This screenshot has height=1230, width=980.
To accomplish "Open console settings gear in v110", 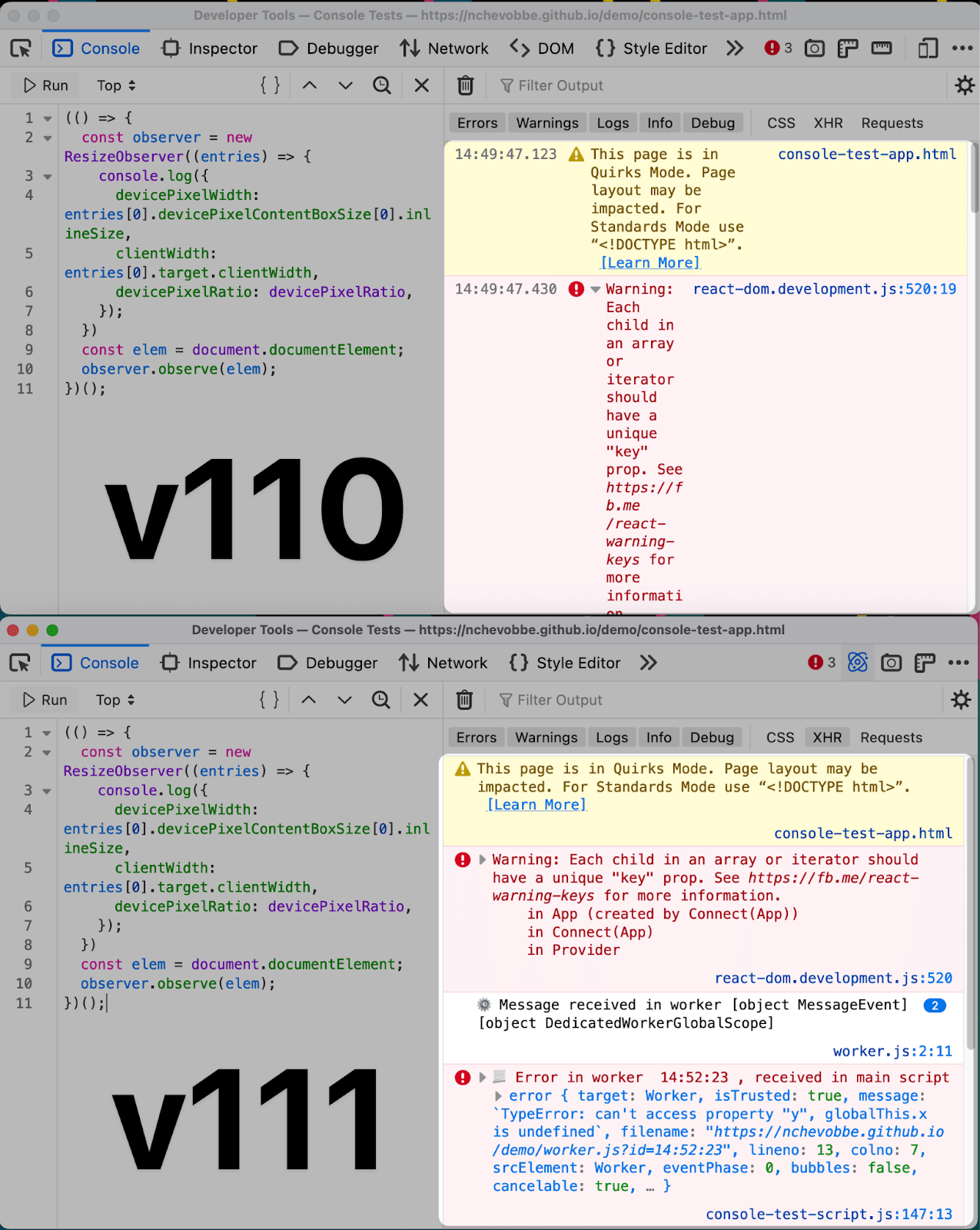I will 965,85.
